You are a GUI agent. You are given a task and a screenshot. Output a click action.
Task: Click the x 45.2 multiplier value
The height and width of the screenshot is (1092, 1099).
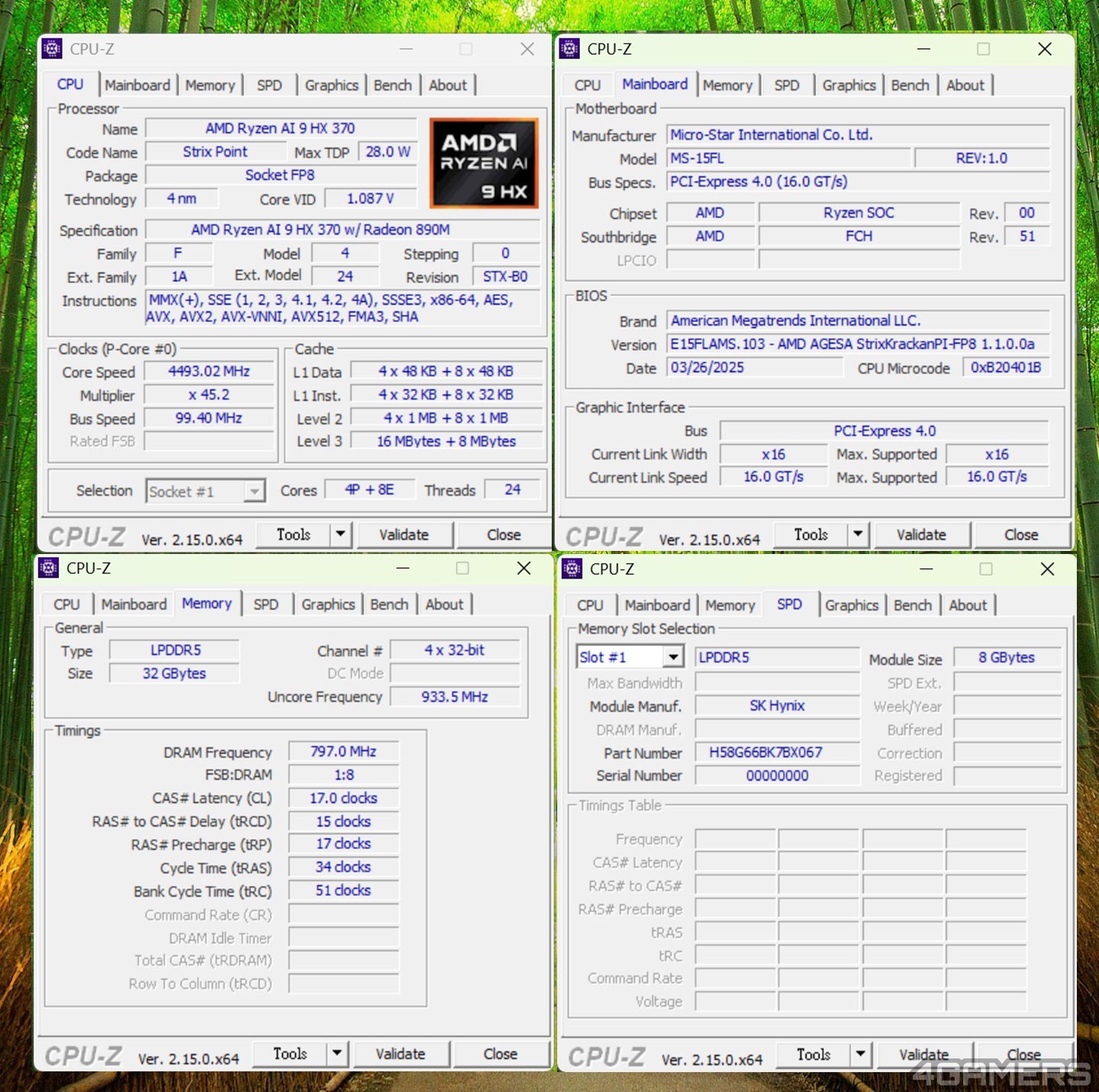point(209,395)
